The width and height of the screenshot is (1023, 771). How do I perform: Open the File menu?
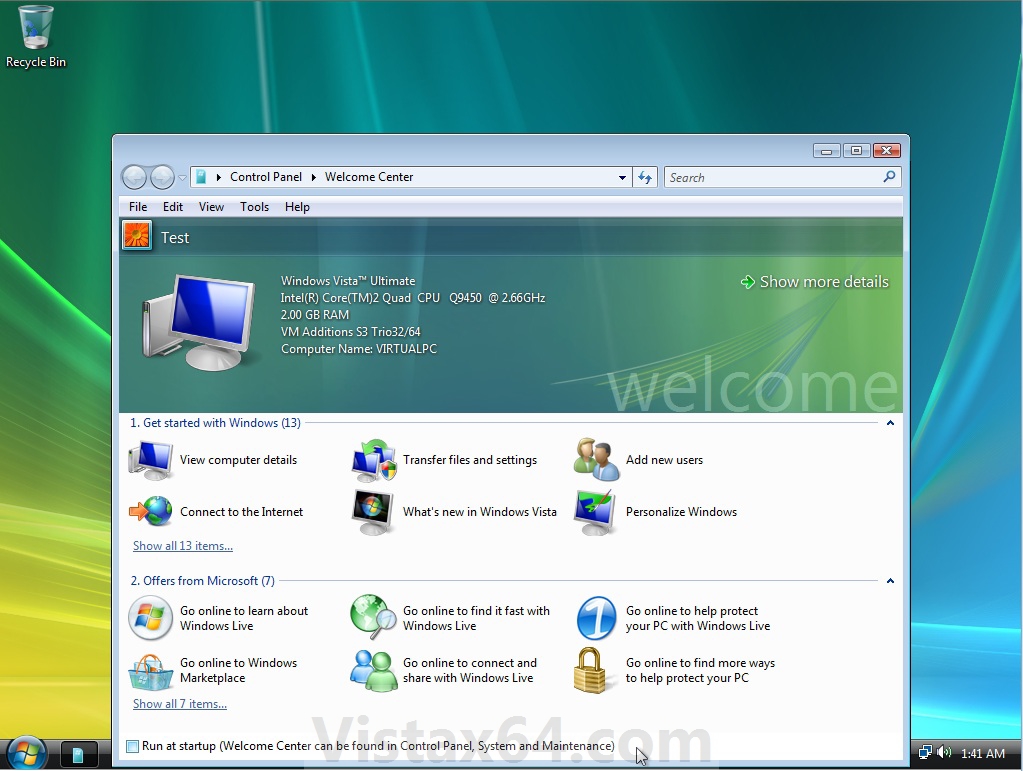tap(138, 207)
